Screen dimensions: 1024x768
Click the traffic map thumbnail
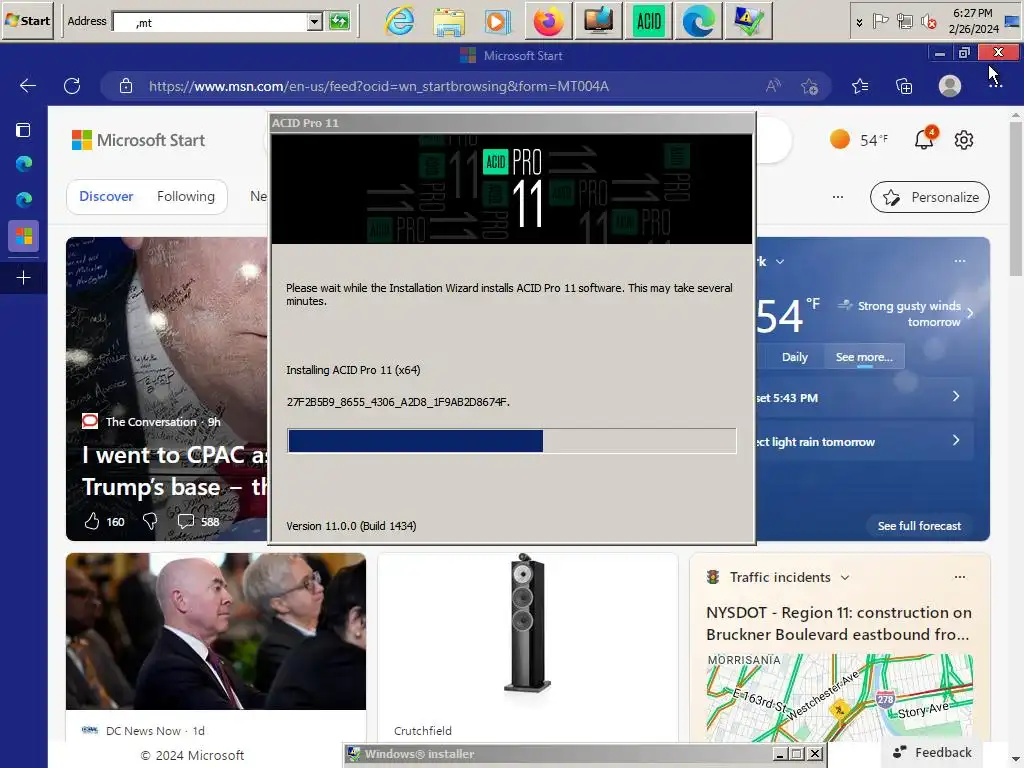click(x=839, y=697)
